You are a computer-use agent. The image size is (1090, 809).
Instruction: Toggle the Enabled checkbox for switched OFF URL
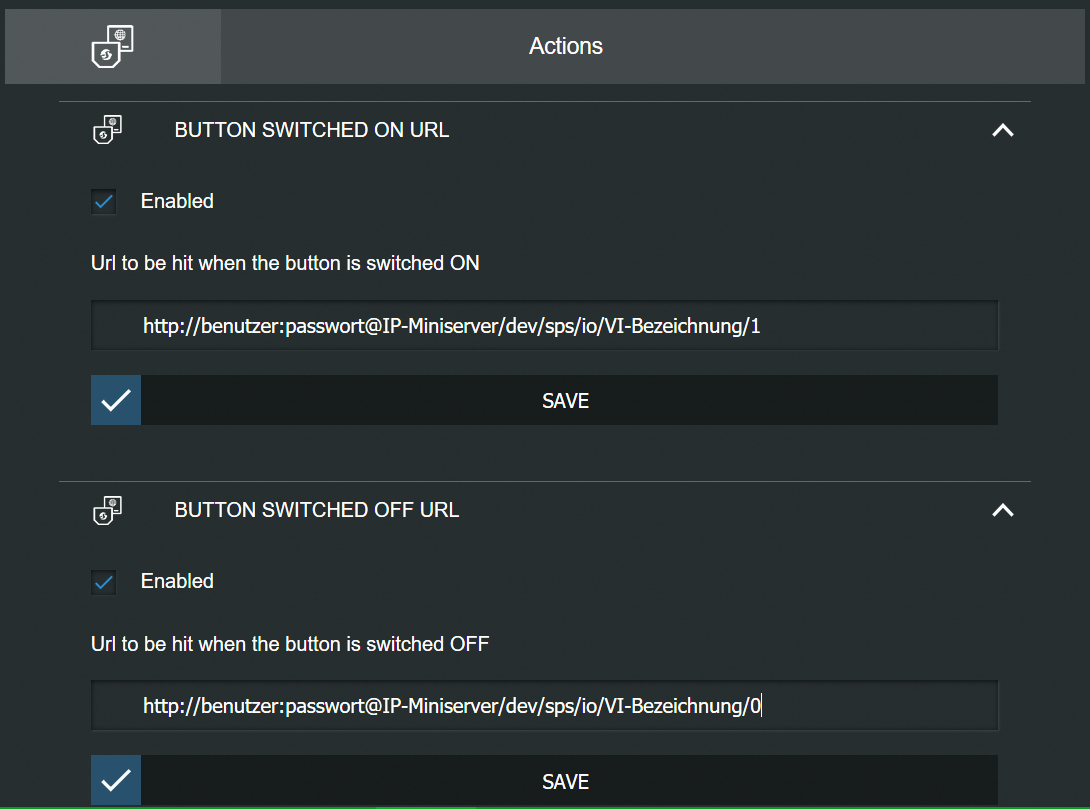104,582
